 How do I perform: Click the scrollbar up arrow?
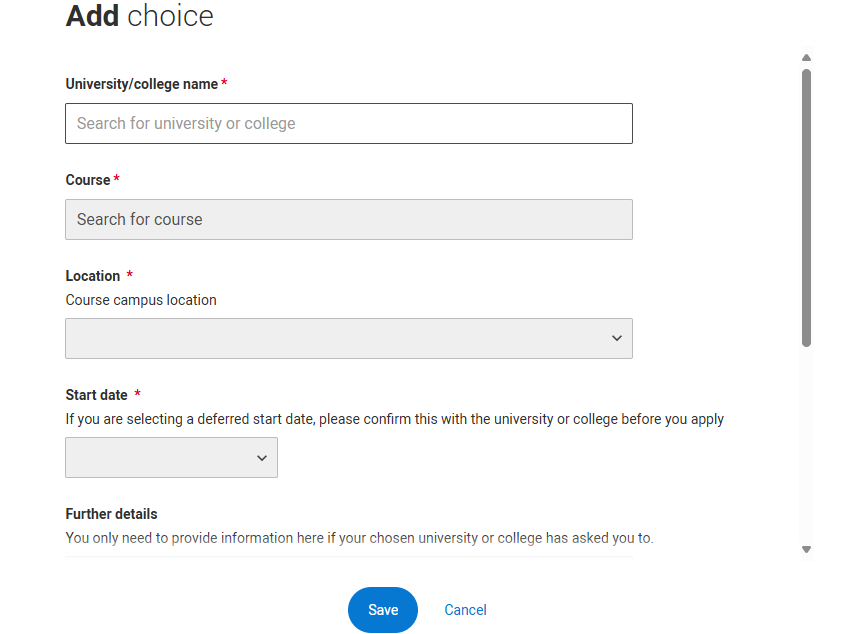coord(806,58)
